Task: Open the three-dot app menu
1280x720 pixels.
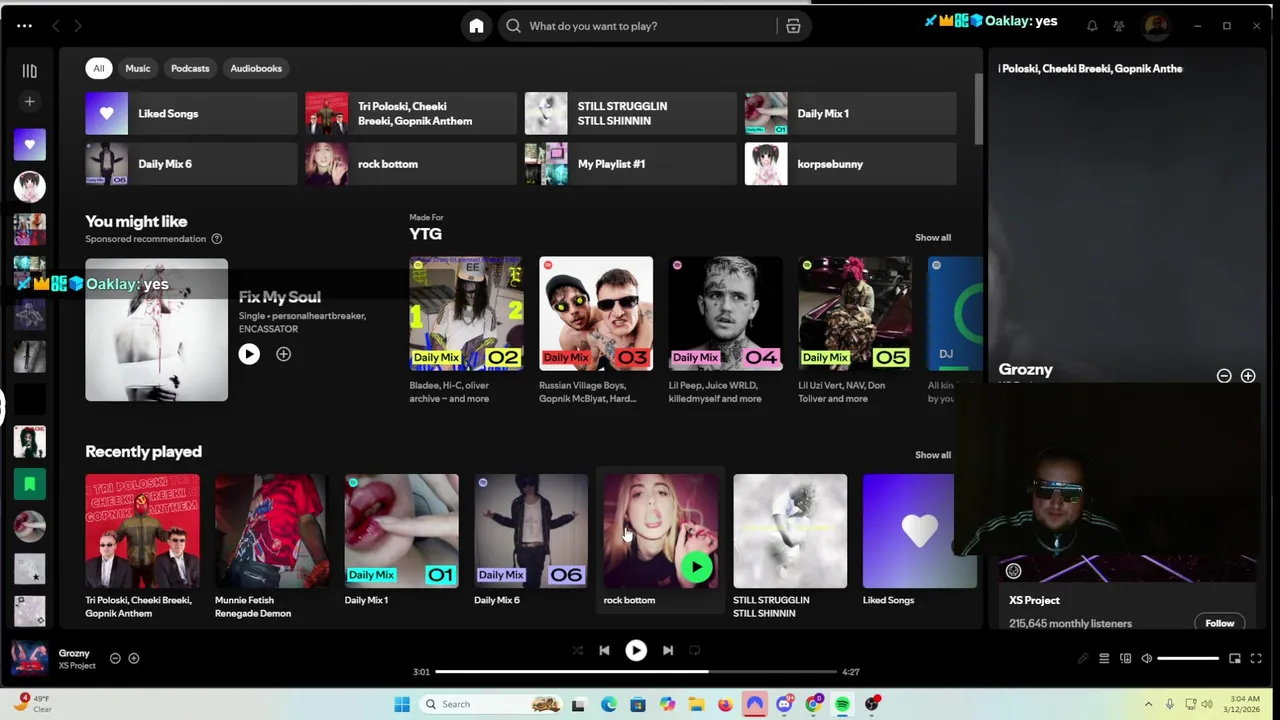Action: coord(24,26)
